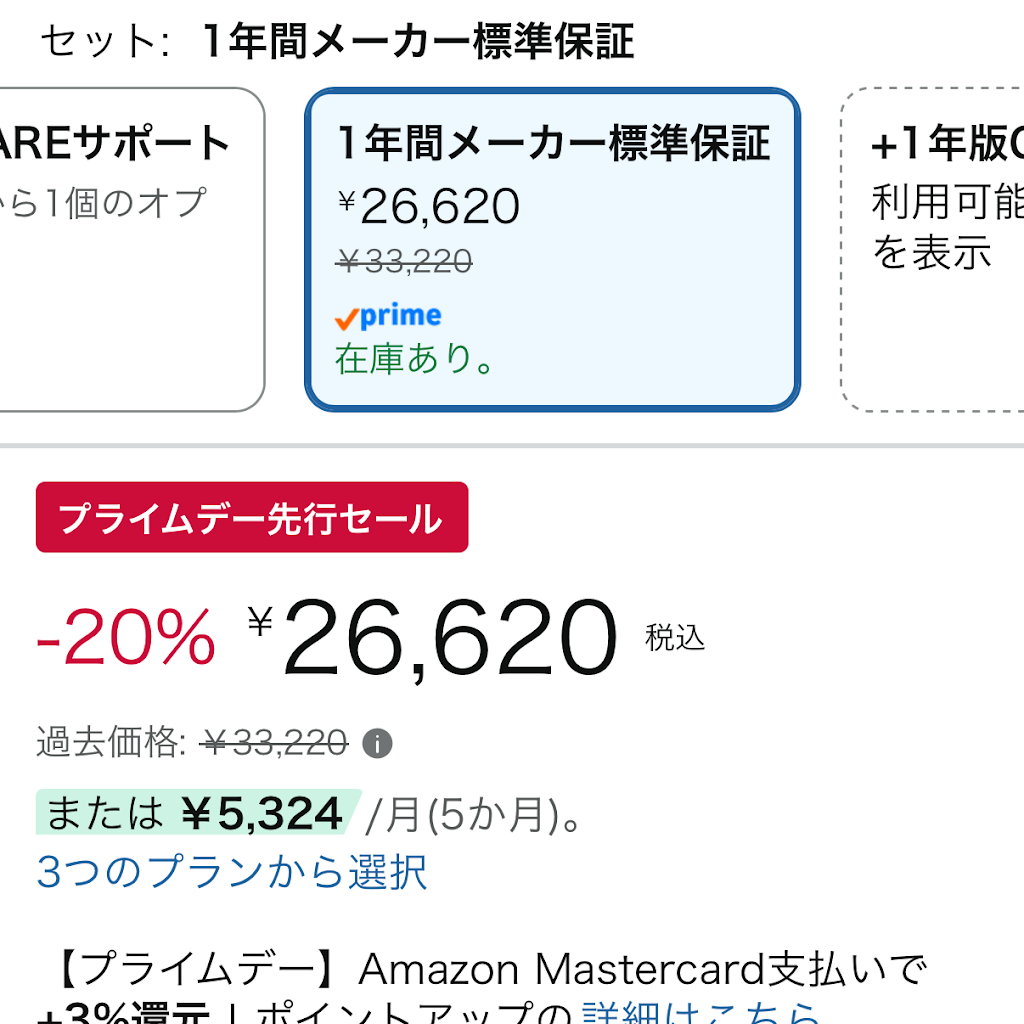Image resolution: width=1024 pixels, height=1024 pixels.
Task: Click the 在庫あり。 stock status text
Action: (415, 359)
